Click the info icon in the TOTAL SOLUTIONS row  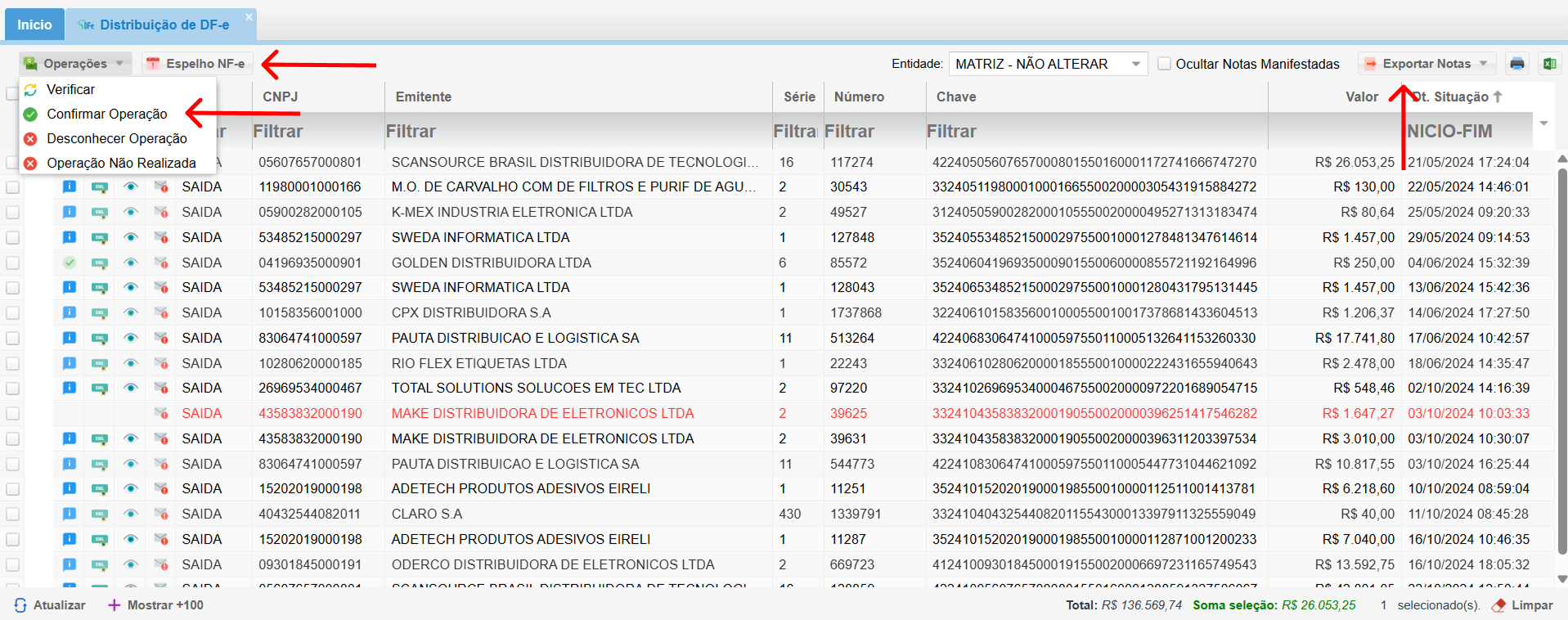(70, 388)
